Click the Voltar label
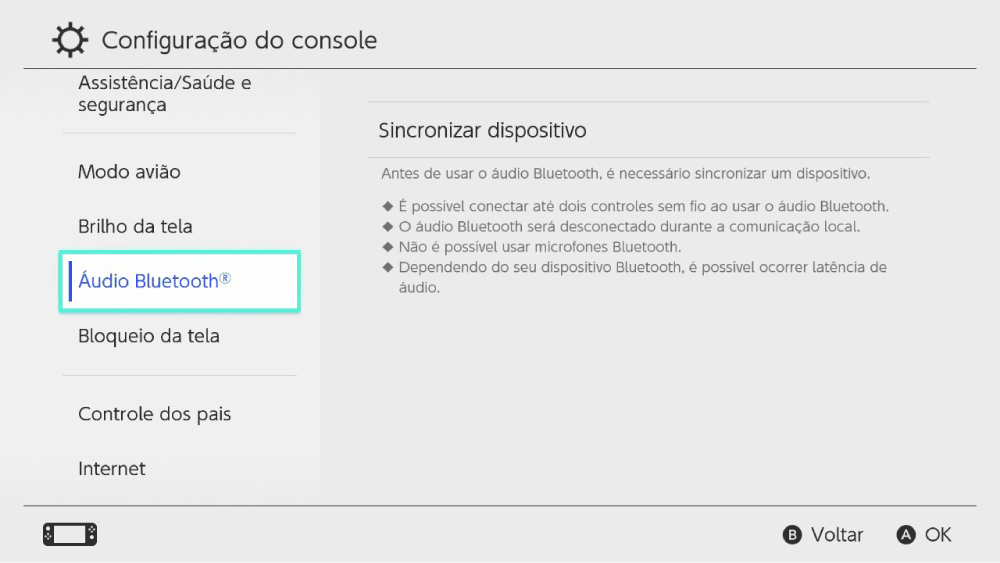 [x=836, y=535]
